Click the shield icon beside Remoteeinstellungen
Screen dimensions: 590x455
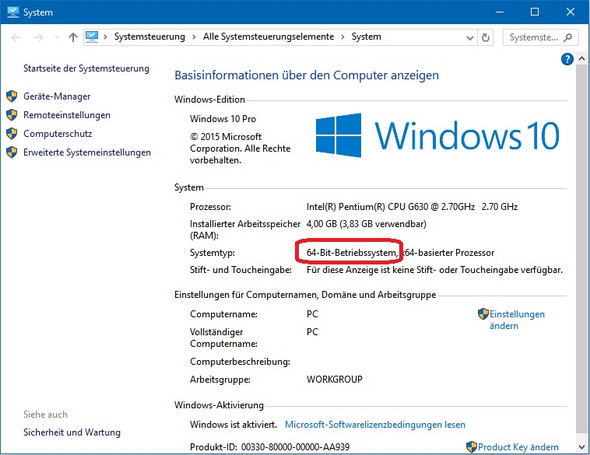tap(12, 115)
